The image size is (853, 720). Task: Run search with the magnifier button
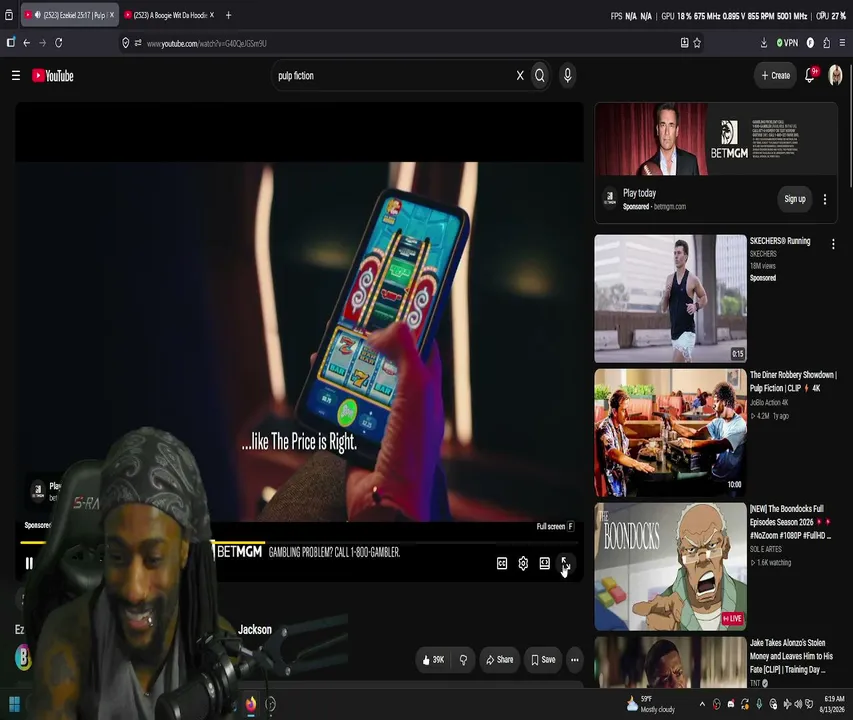[540, 76]
